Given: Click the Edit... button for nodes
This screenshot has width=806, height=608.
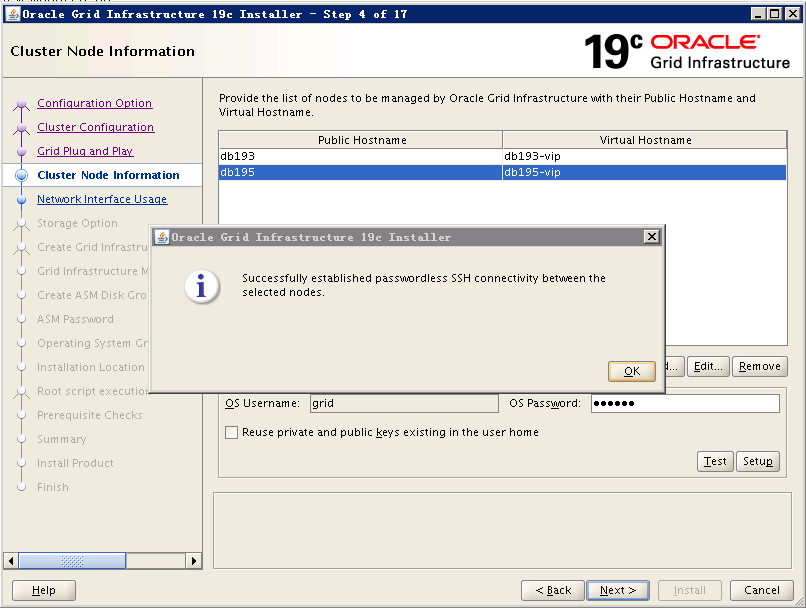Looking at the screenshot, I should [x=708, y=366].
